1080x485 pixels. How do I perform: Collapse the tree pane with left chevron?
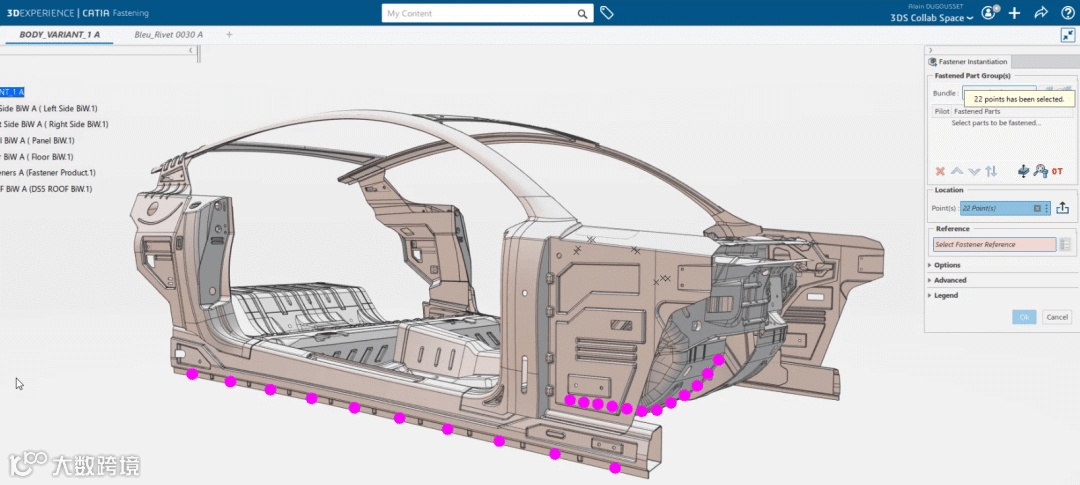191,51
